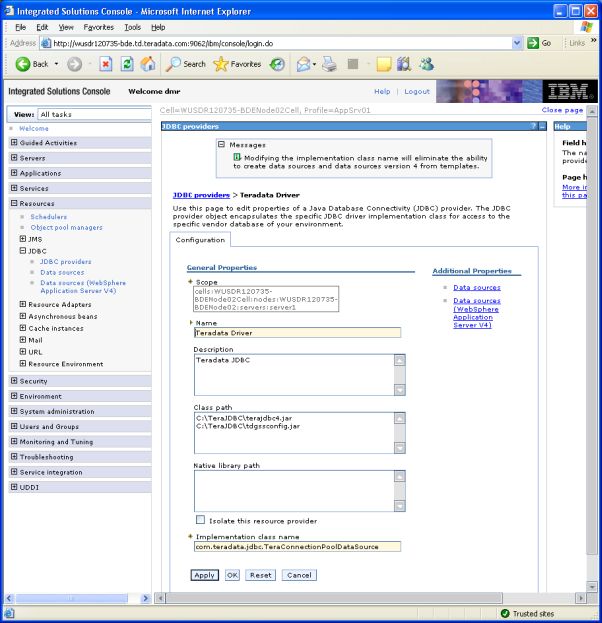Click the Cancel button
The height and width of the screenshot is (623, 602).
(x=299, y=575)
